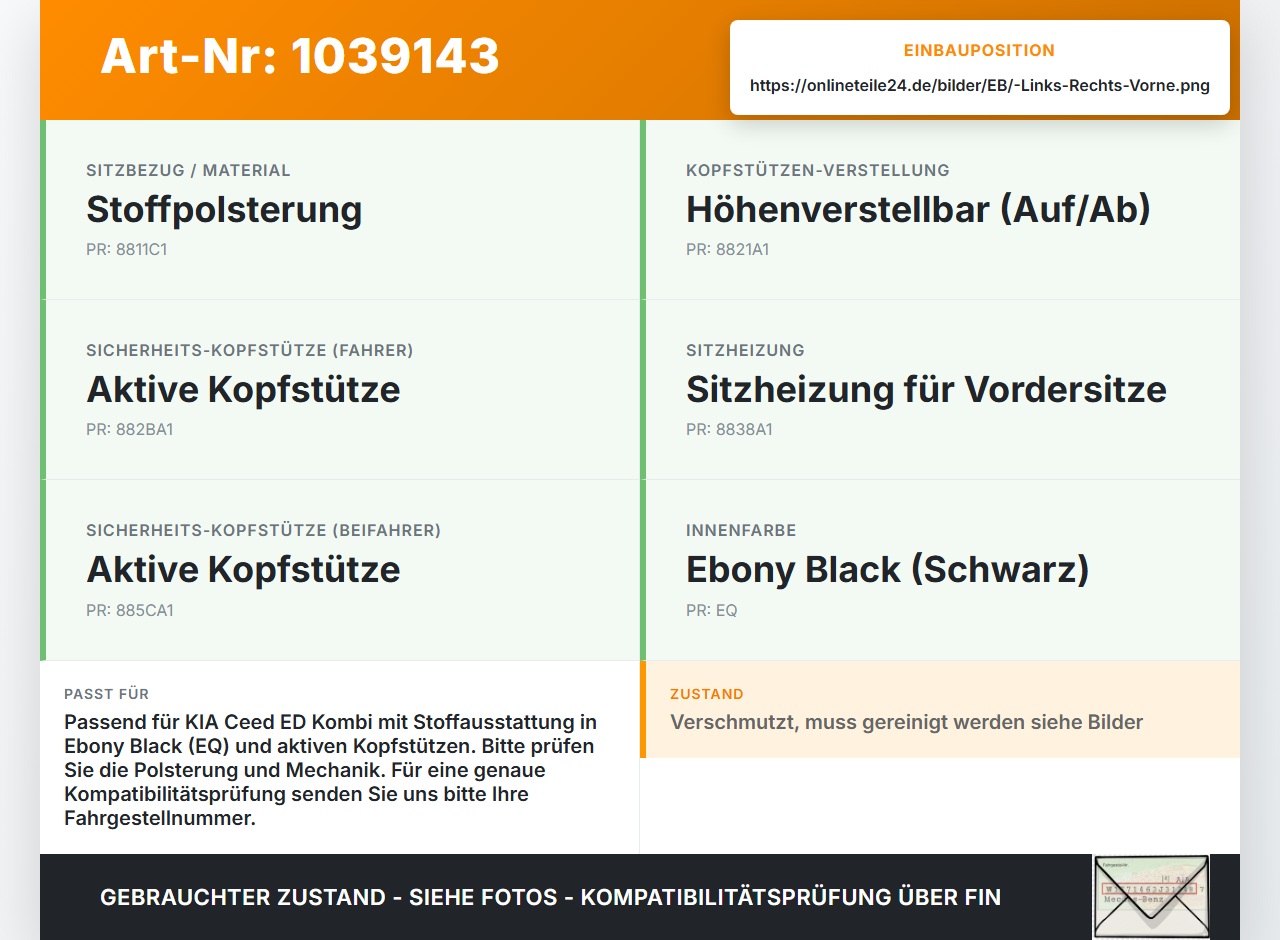The width and height of the screenshot is (1280, 940).
Task: Click PR: 882BA1 code
Action: [x=130, y=429]
